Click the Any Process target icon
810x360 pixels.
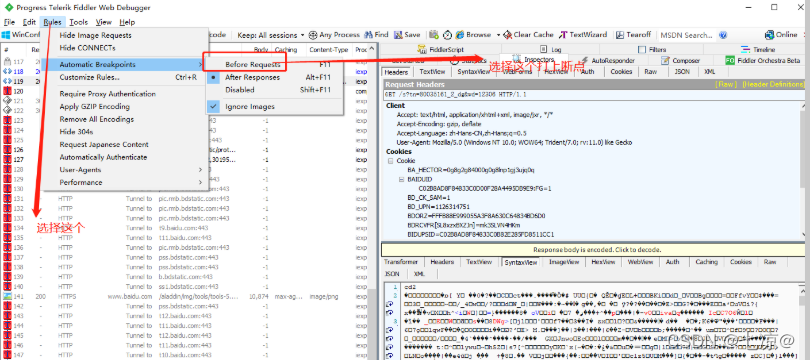[x=313, y=35]
